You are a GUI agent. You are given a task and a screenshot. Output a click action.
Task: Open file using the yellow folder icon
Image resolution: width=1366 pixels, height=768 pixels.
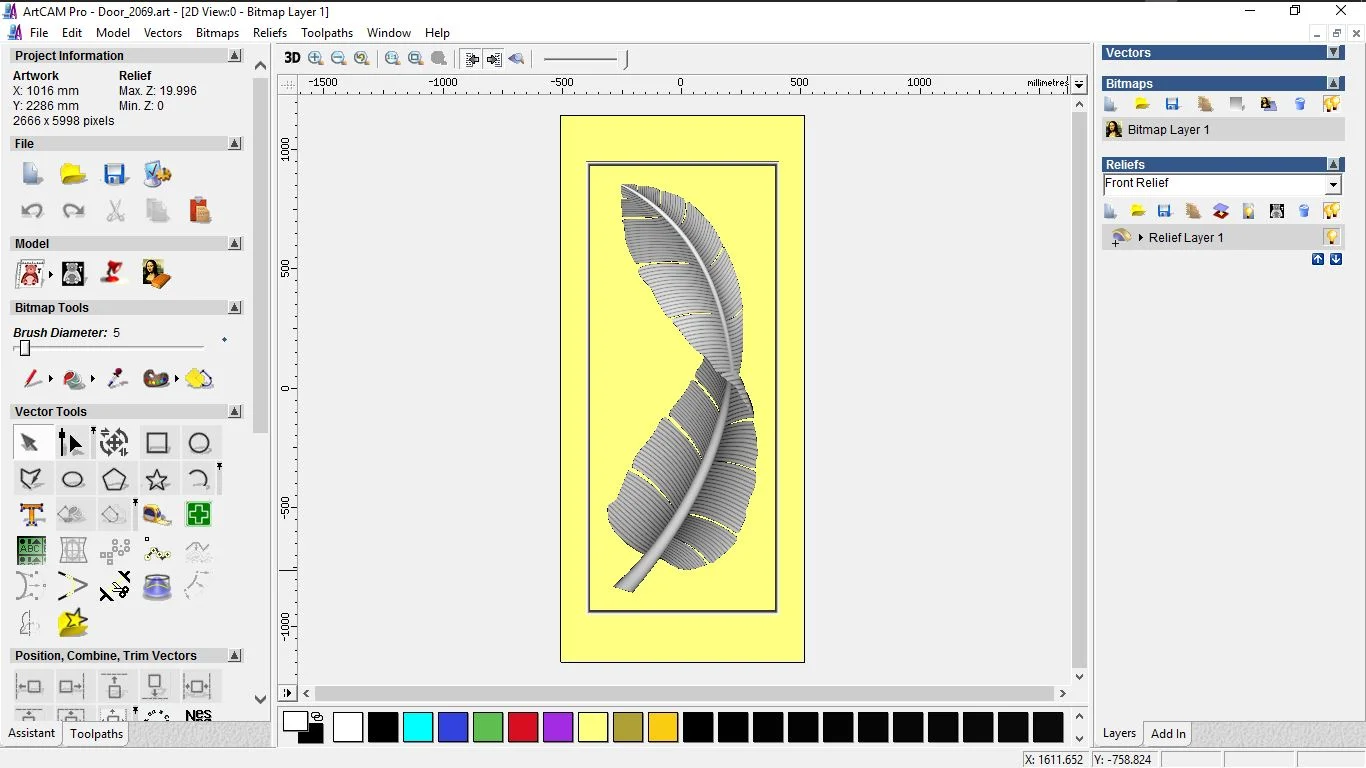(73, 174)
